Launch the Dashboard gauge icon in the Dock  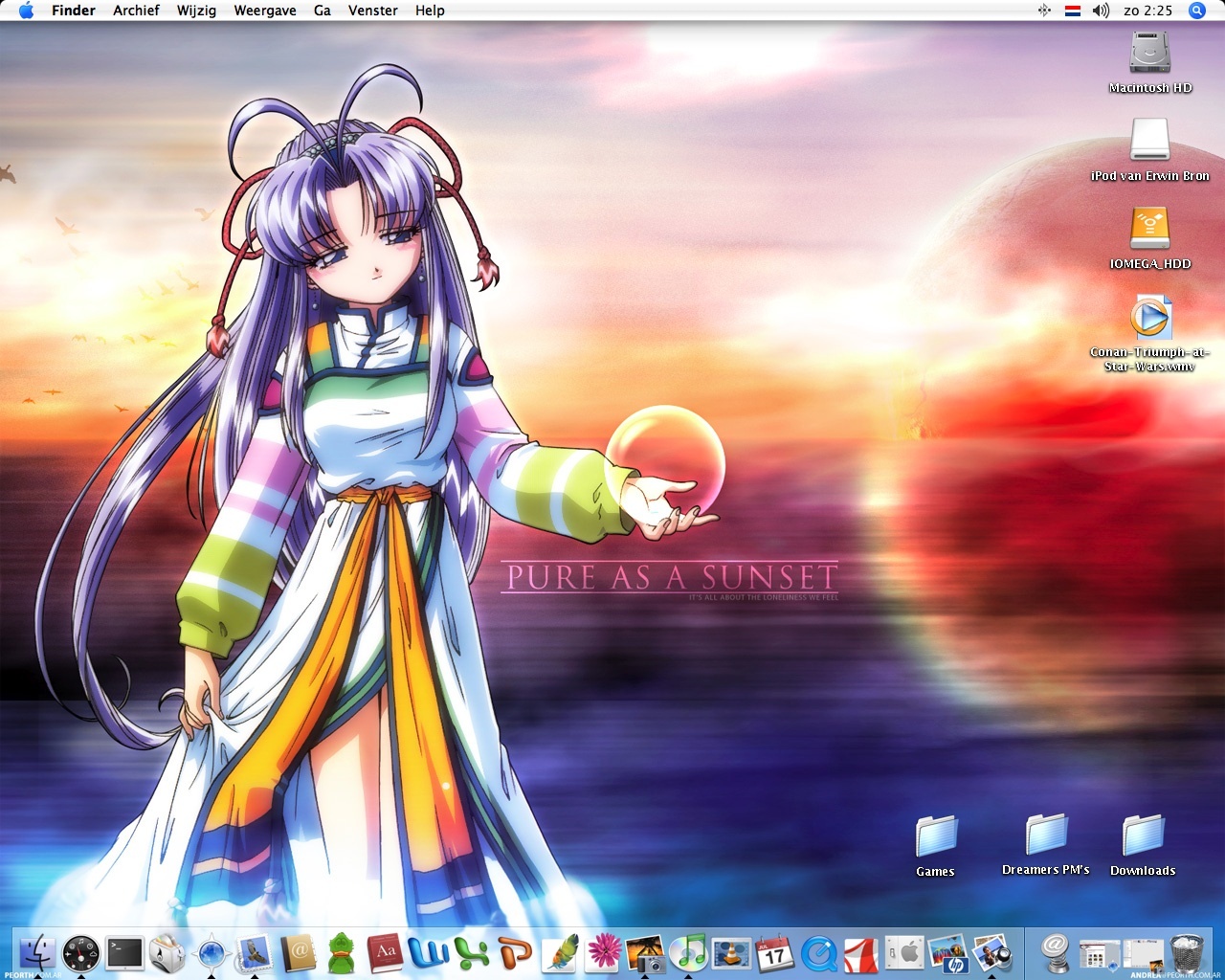[x=81, y=953]
